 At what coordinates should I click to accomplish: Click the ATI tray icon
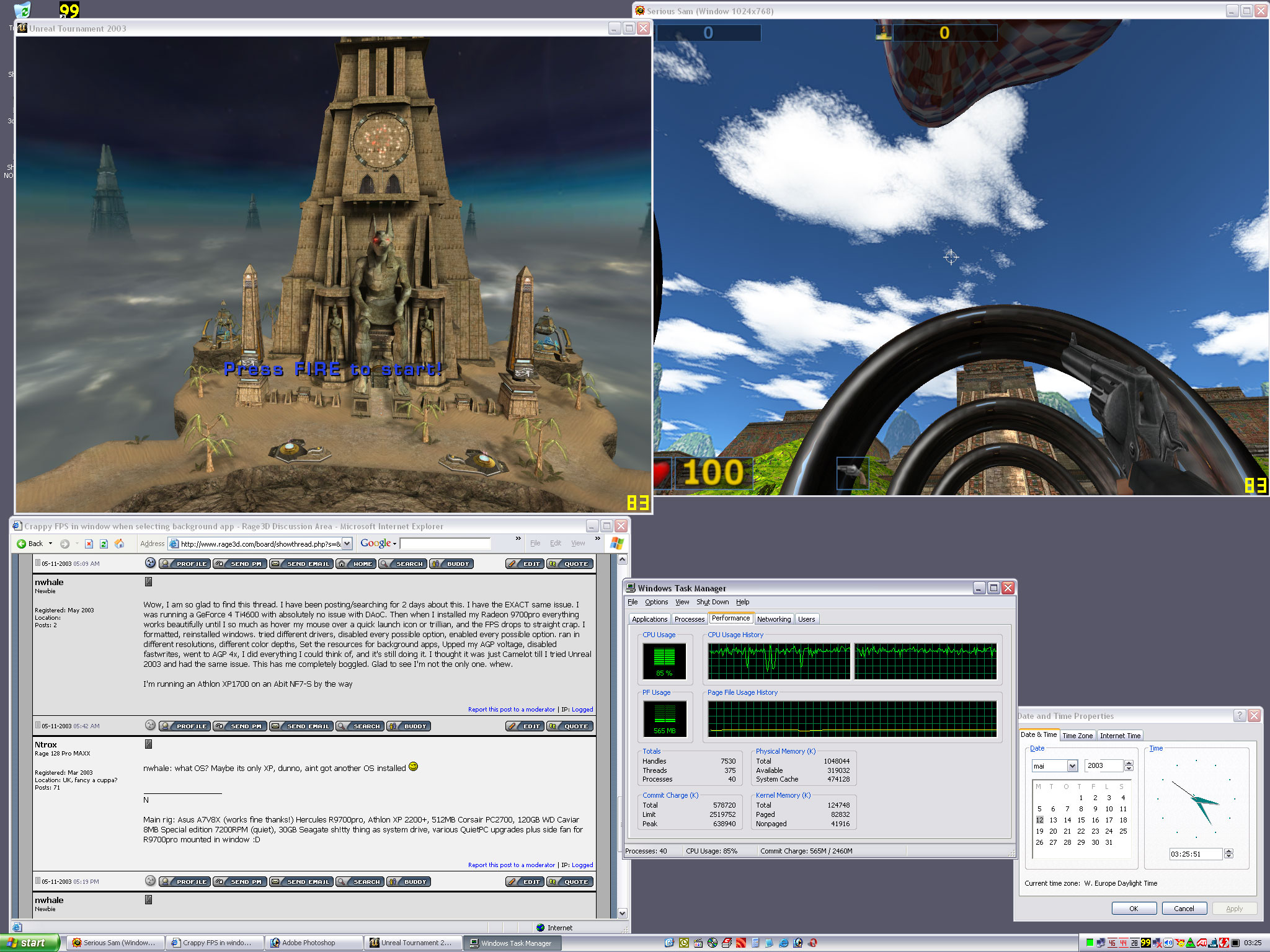[1202, 943]
